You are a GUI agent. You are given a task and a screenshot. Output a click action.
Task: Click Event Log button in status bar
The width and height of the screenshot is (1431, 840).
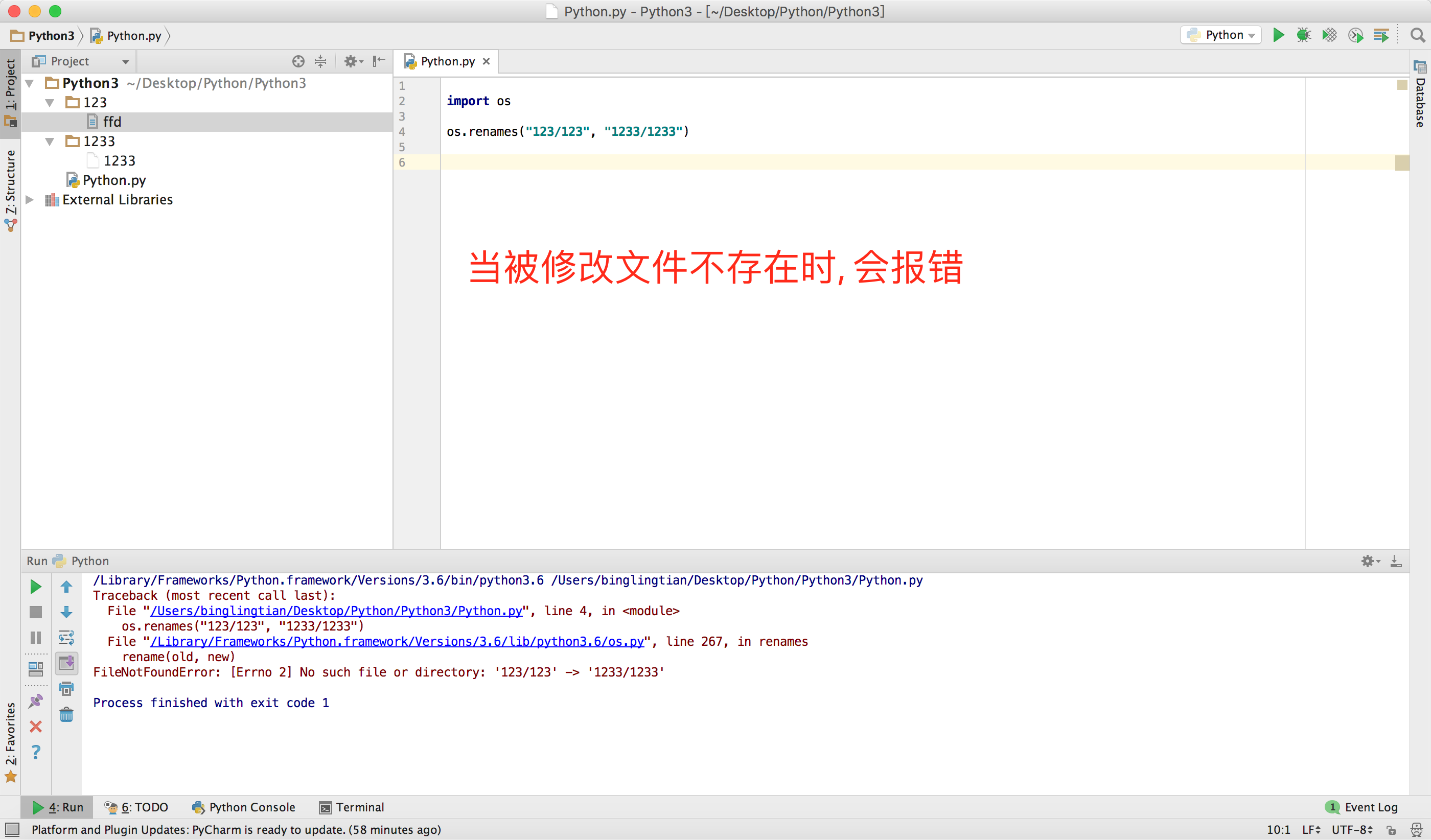point(1363,807)
